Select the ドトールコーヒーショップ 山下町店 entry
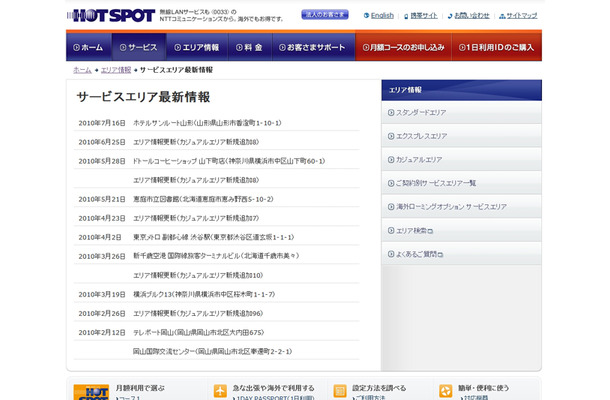 click(229, 161)
